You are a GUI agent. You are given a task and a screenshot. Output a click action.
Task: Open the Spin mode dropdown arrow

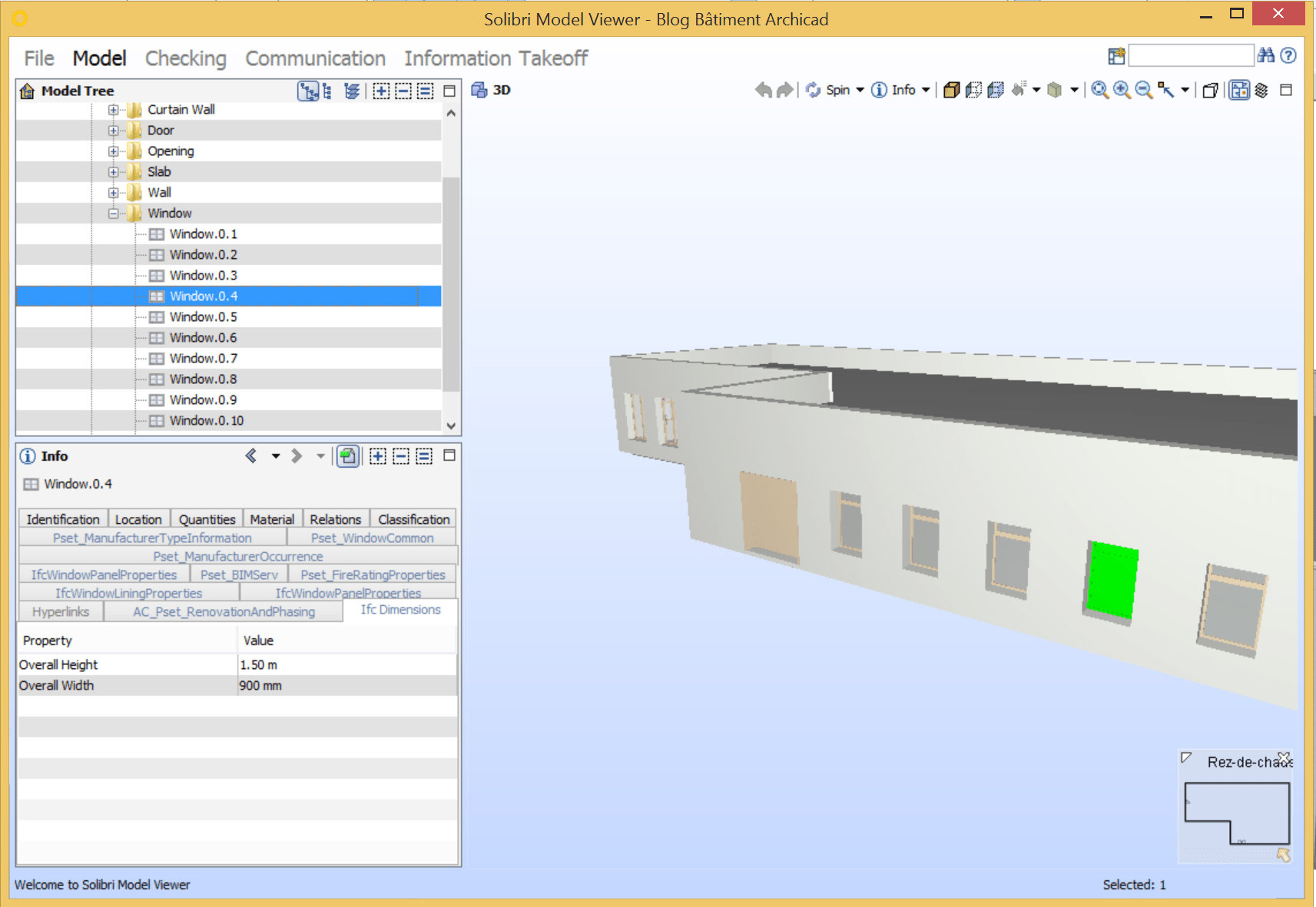(x=860, y=90)
